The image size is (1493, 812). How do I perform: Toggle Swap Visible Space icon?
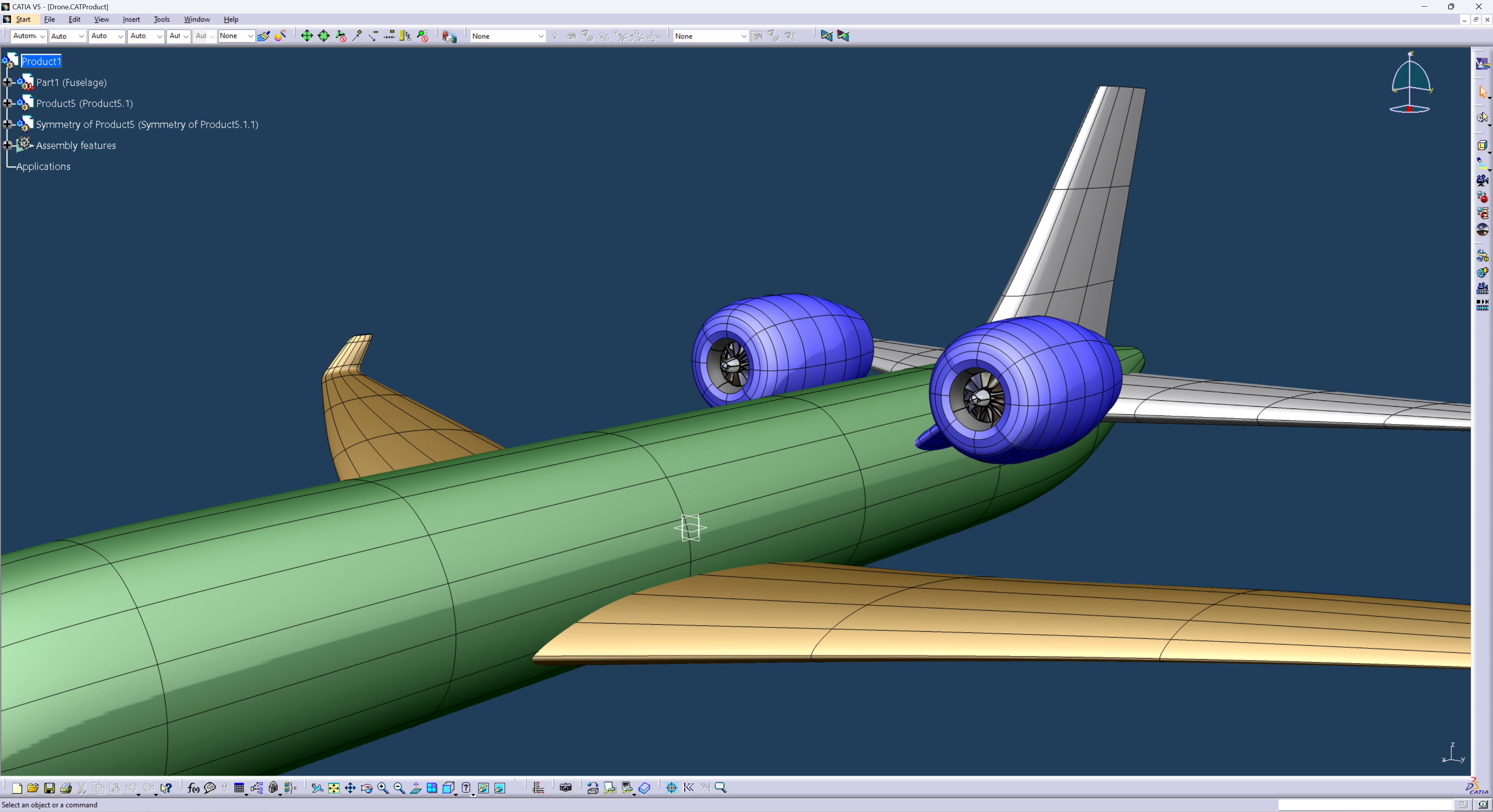pos(500,788)
